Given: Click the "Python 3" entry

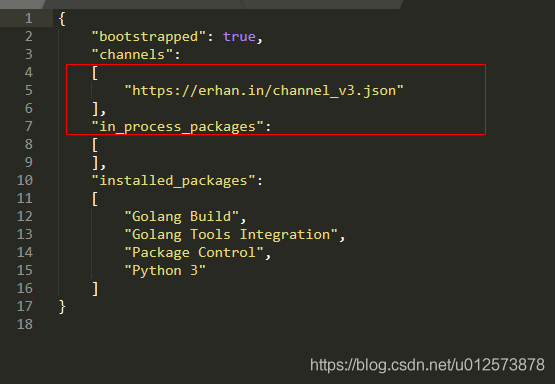Looking at the screenshot, I should point(165,271).
